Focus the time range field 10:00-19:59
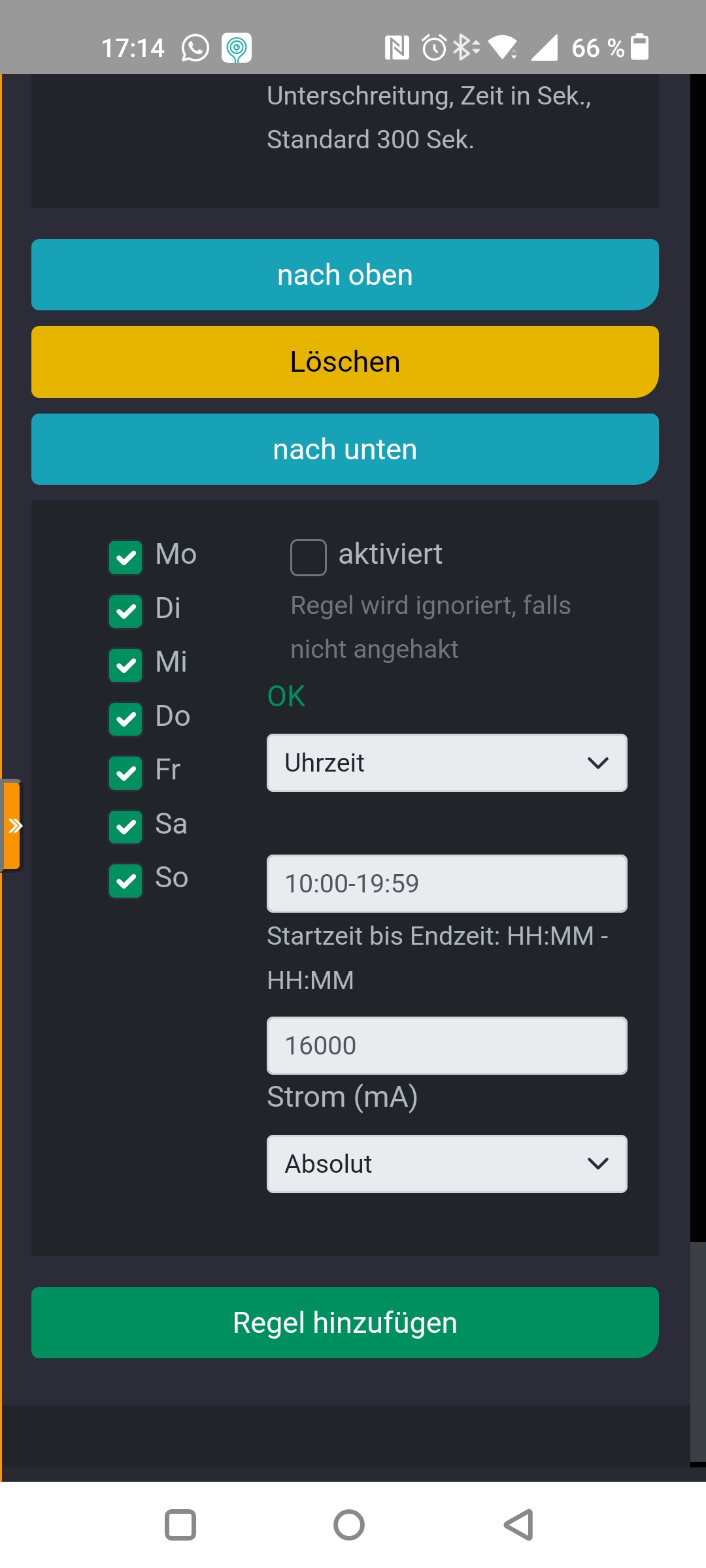Image resolution: width=706 pixels, height=1568 pixels. click(447, 883)
